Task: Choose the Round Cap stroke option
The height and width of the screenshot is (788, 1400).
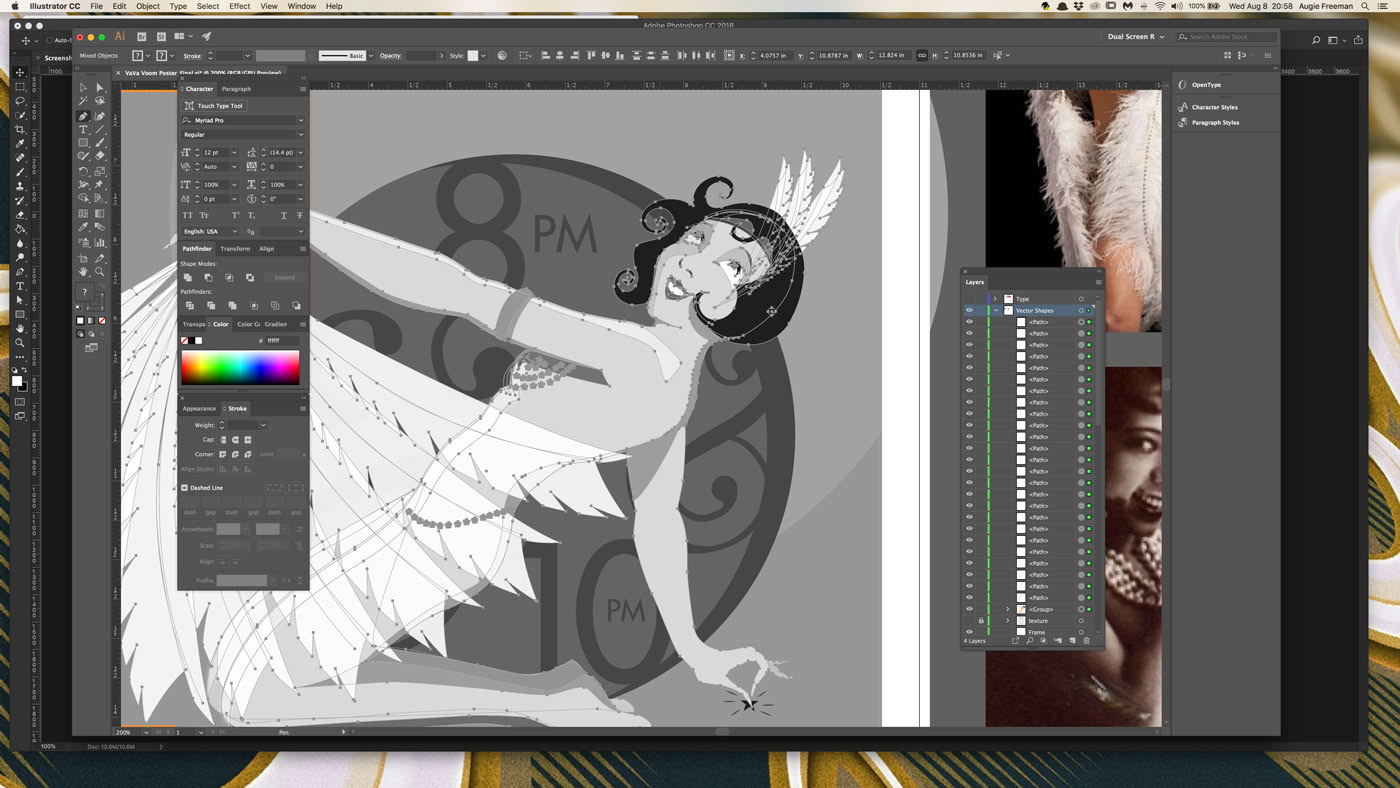Action: (x=236, y=440)
